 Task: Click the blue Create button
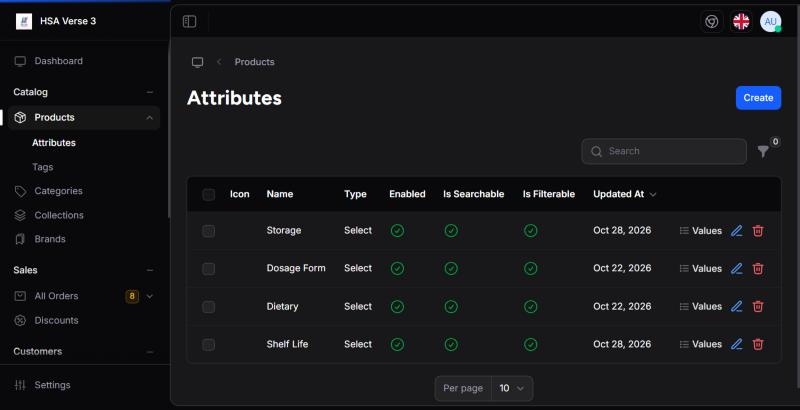(x=758, y=98)
